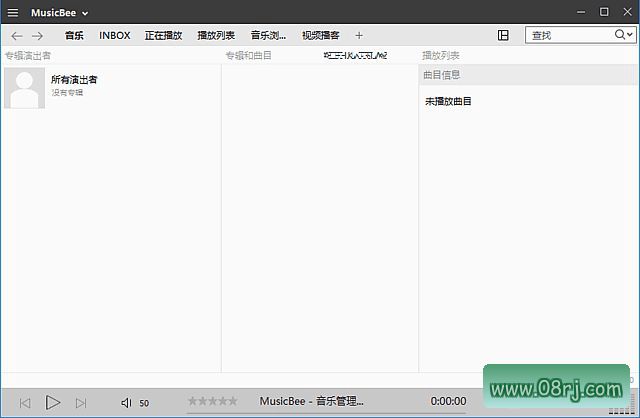This screenshot has height=418, width=640.
Task: Click the volume value 50
Action: pos(144,403)
